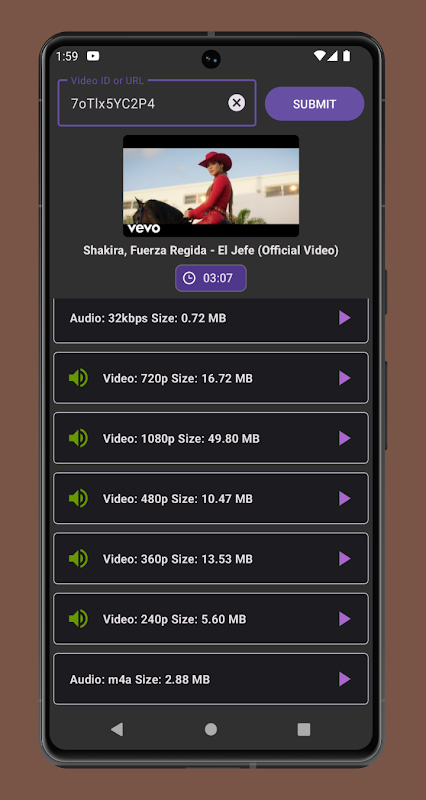Clear the Video ID text with X icon

point(236,103)
